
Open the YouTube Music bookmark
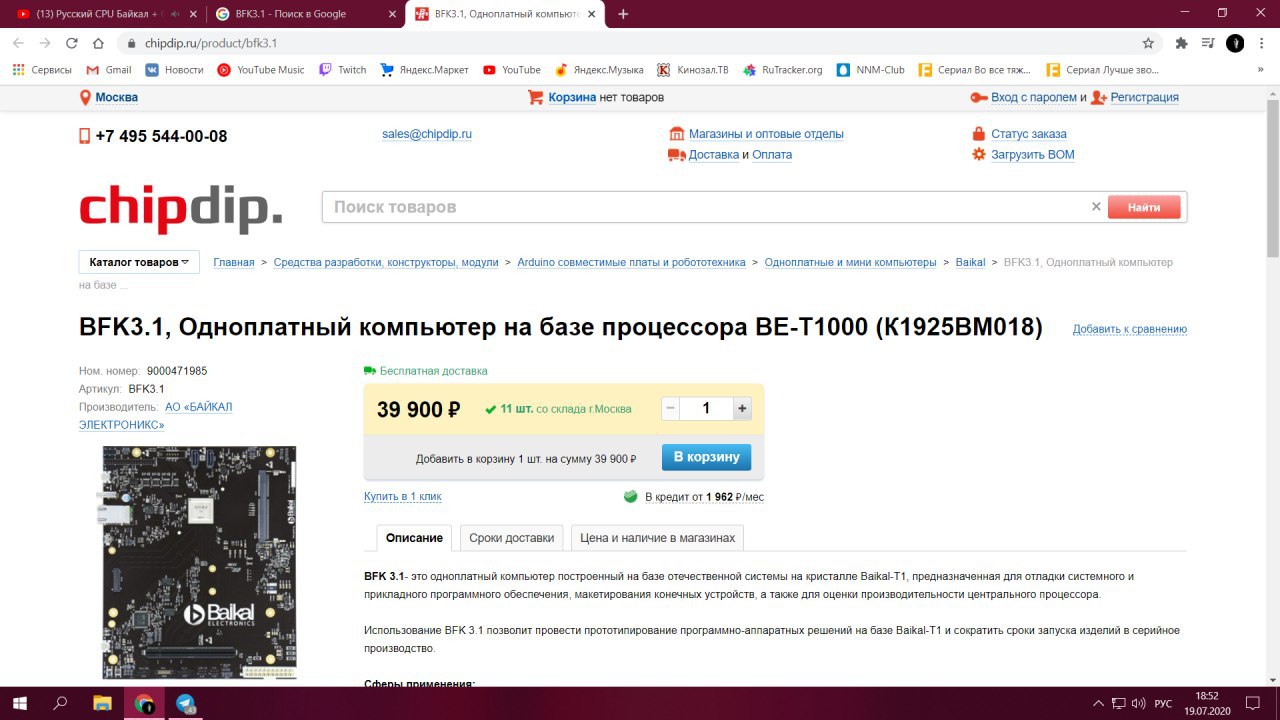click(261, 70)
